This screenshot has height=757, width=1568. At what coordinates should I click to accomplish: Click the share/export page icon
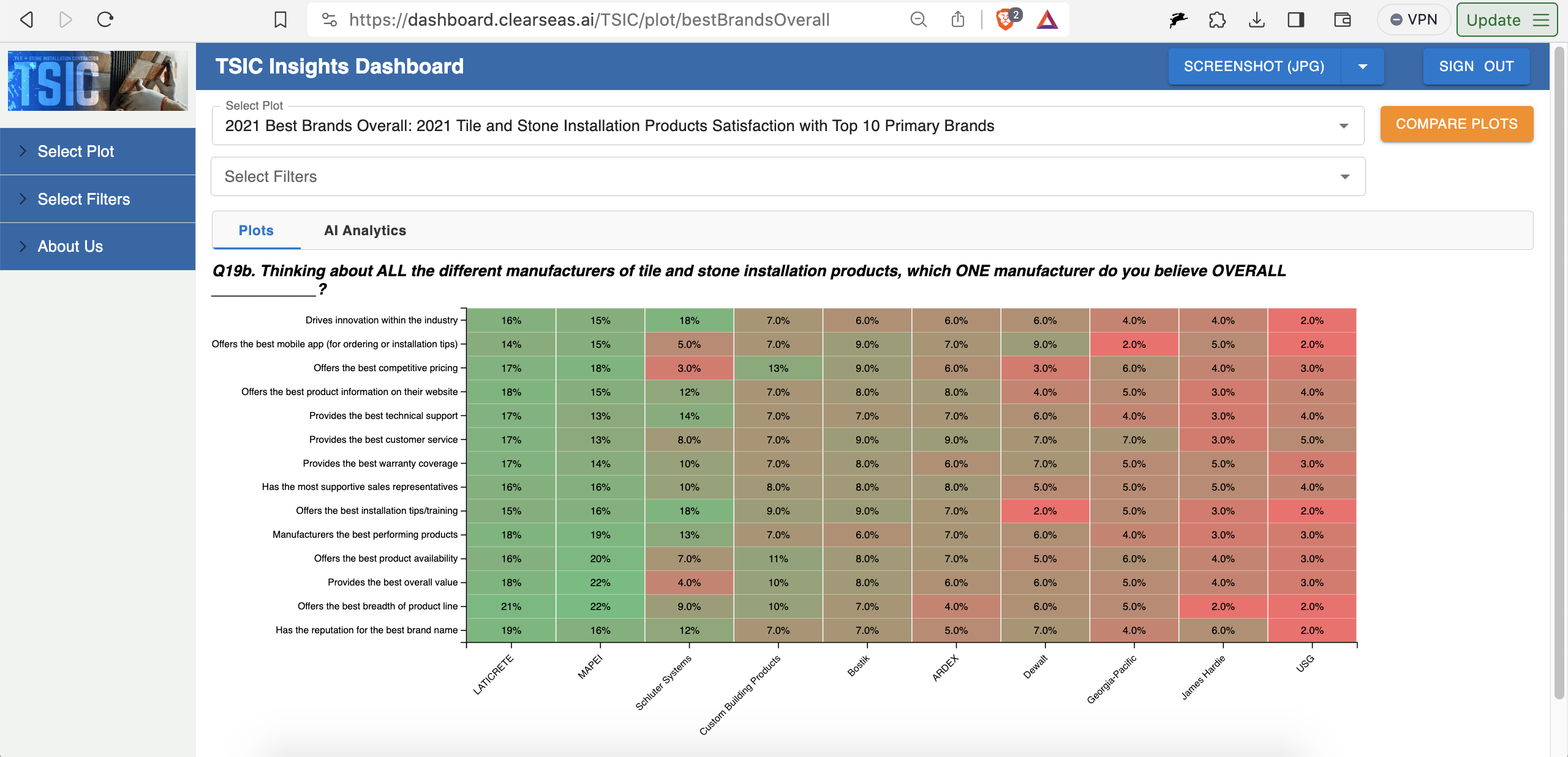pyautogui.click(x=957, y=19)
